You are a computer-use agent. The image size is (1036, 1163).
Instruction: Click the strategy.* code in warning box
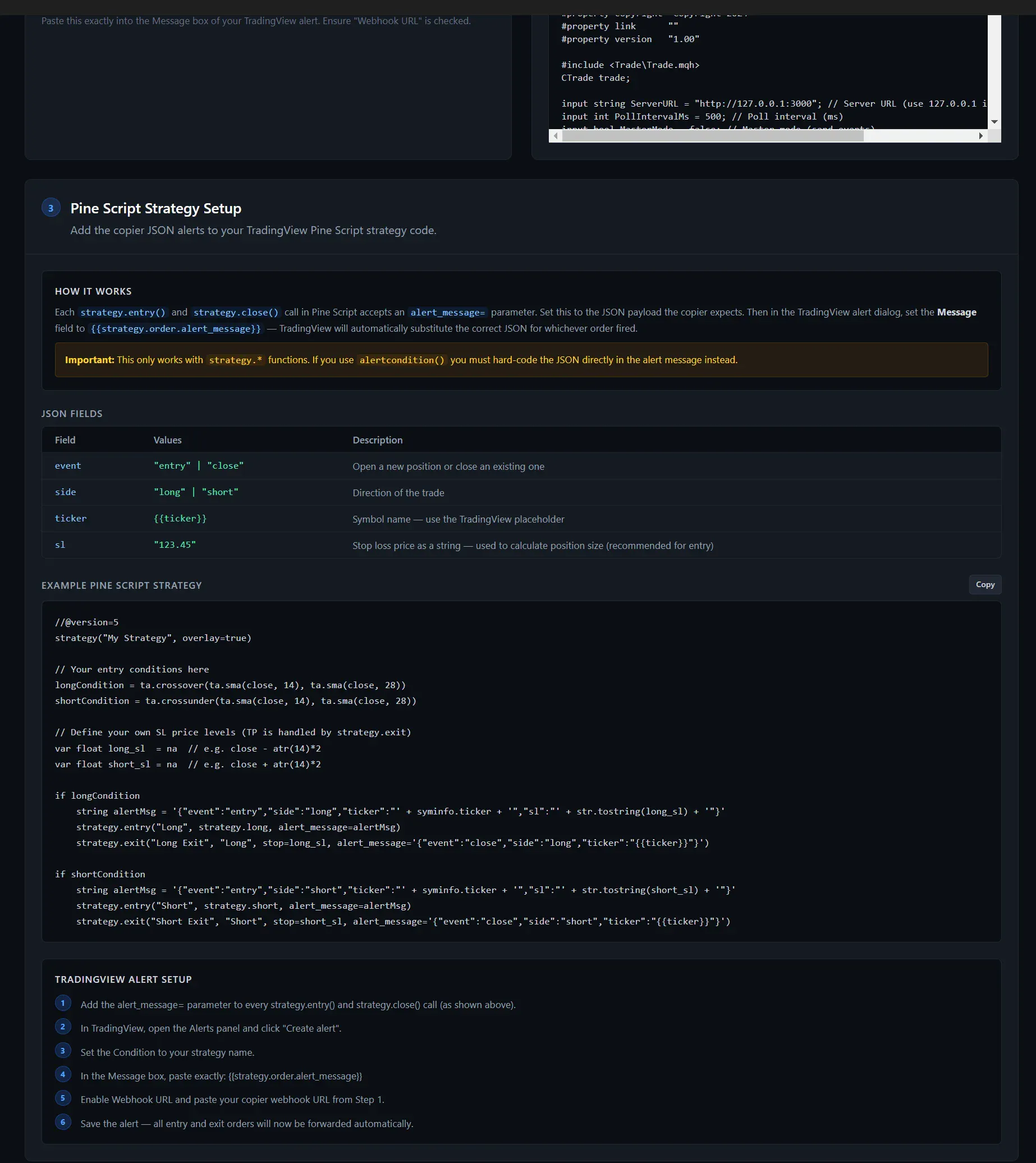236,360
